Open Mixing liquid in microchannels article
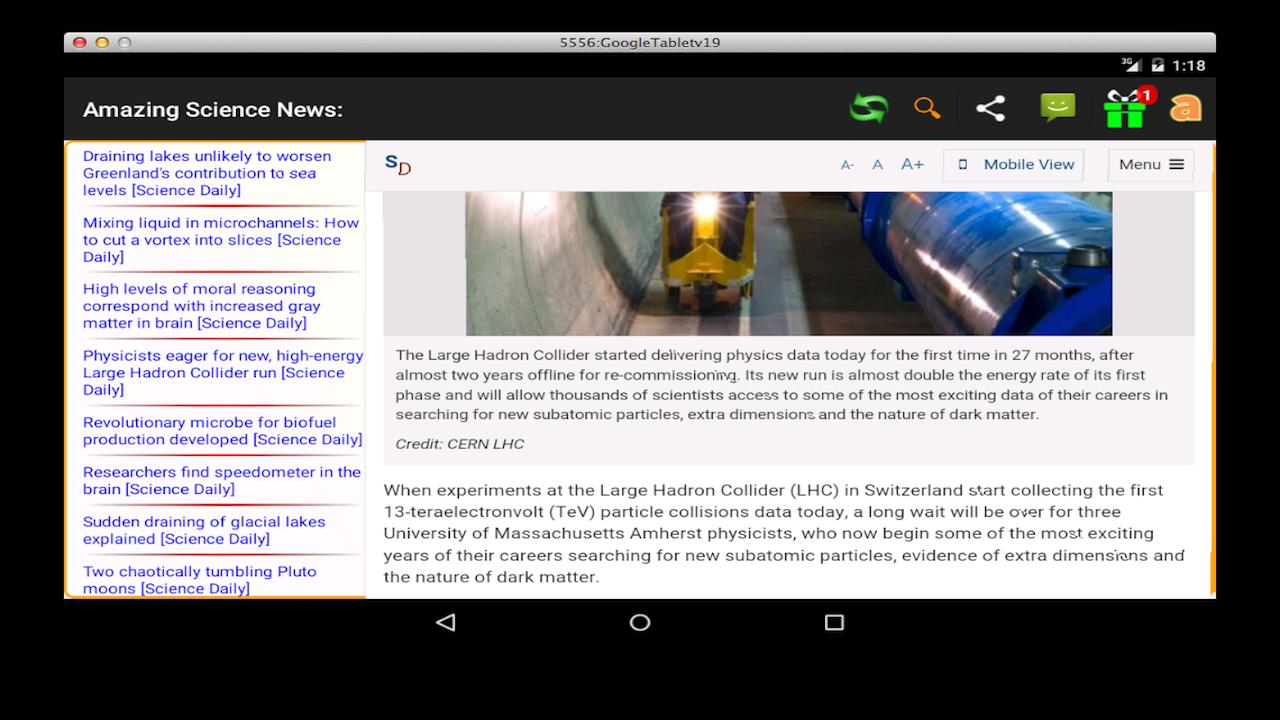Viewport: 1280px width, 720px height. coord(220,240)
